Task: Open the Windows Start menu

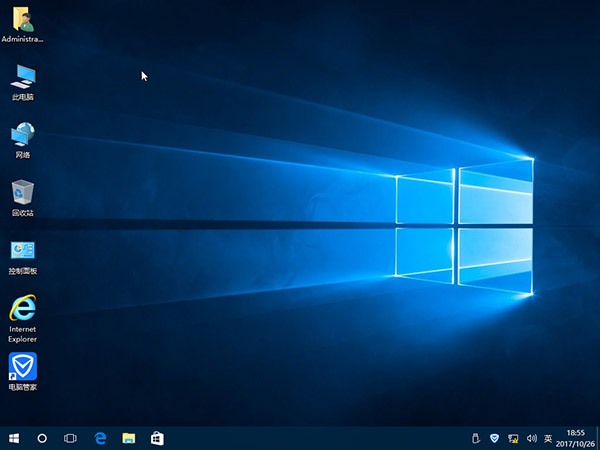Action: click(x=14, y=438)
